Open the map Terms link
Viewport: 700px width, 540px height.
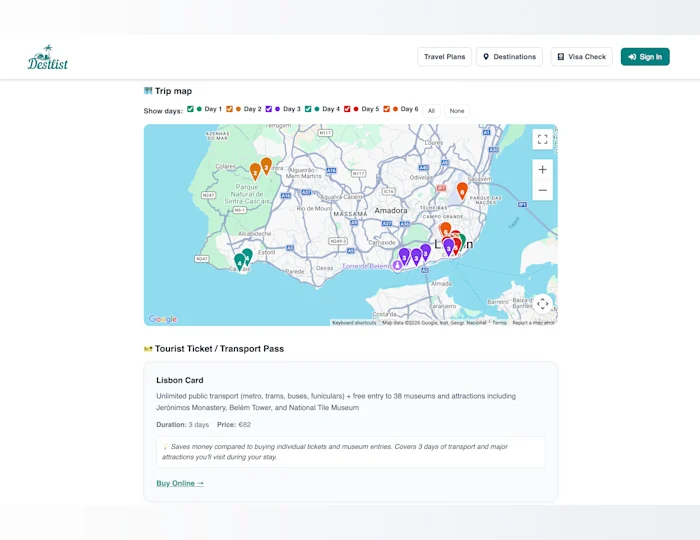[499, 323]
